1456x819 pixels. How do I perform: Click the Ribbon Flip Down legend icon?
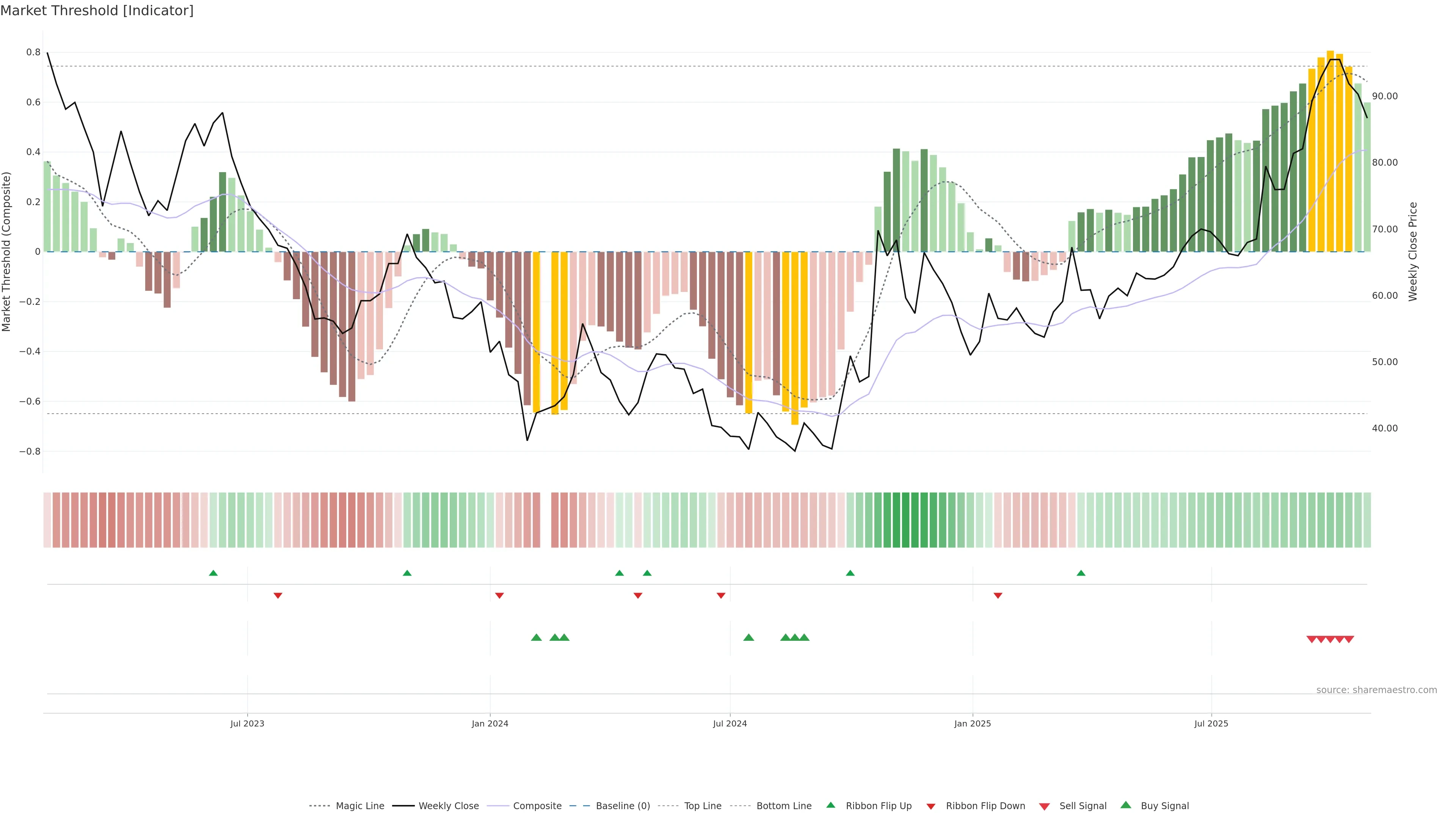931,806
